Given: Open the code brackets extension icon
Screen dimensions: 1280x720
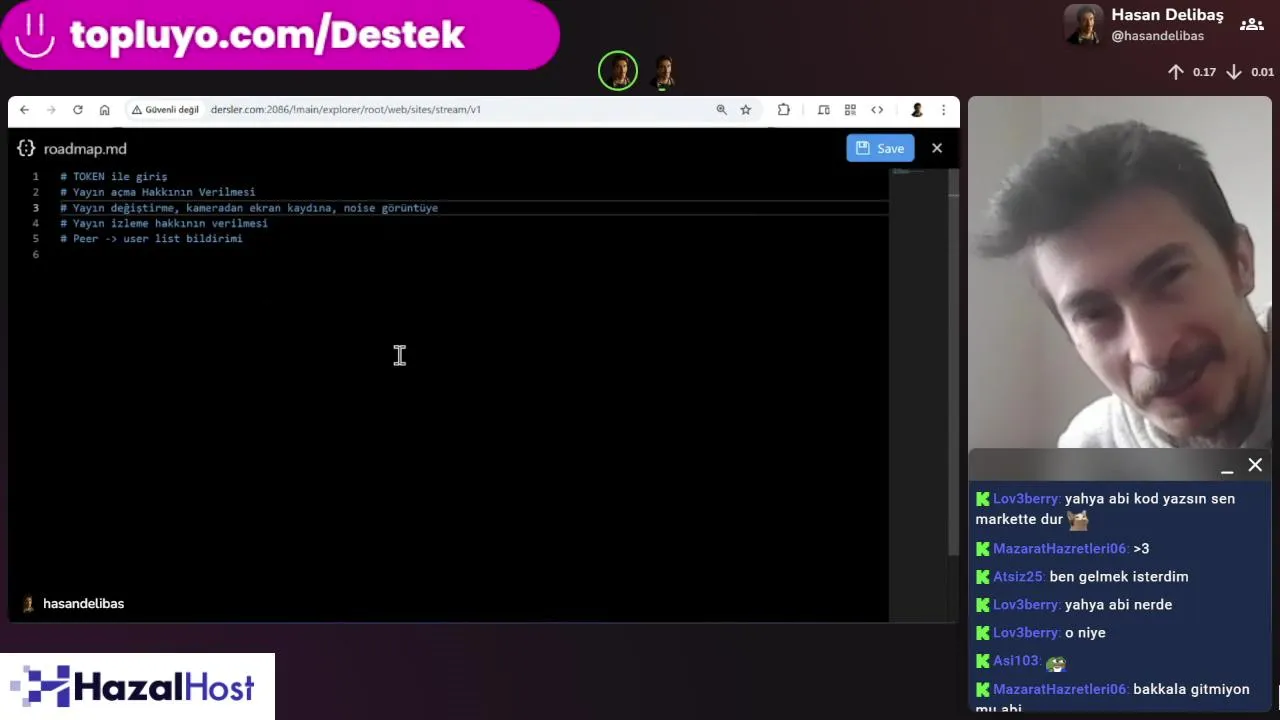Looking at the screenshot, I should [x=877, y=110].
